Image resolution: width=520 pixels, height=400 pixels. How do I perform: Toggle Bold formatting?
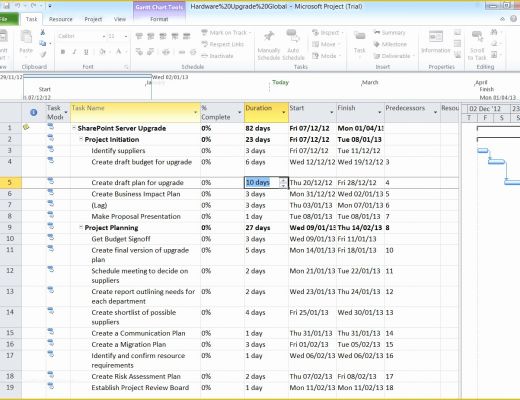tap(62, 52)
